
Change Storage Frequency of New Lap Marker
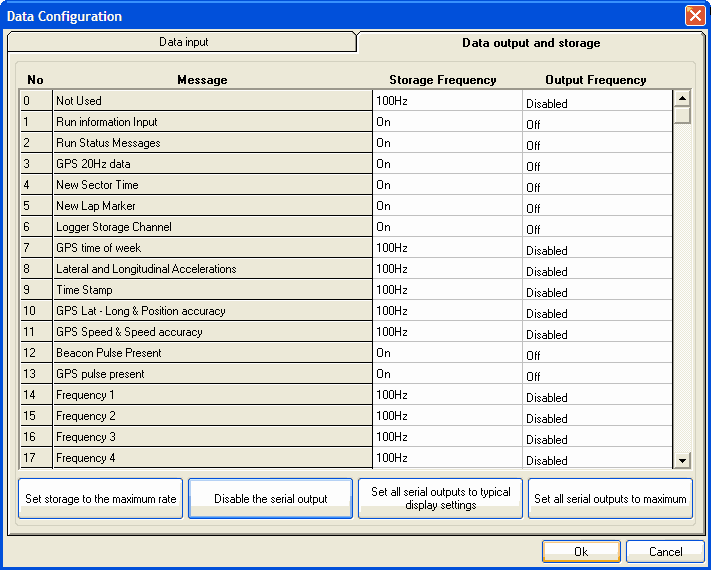pos(447,206)
